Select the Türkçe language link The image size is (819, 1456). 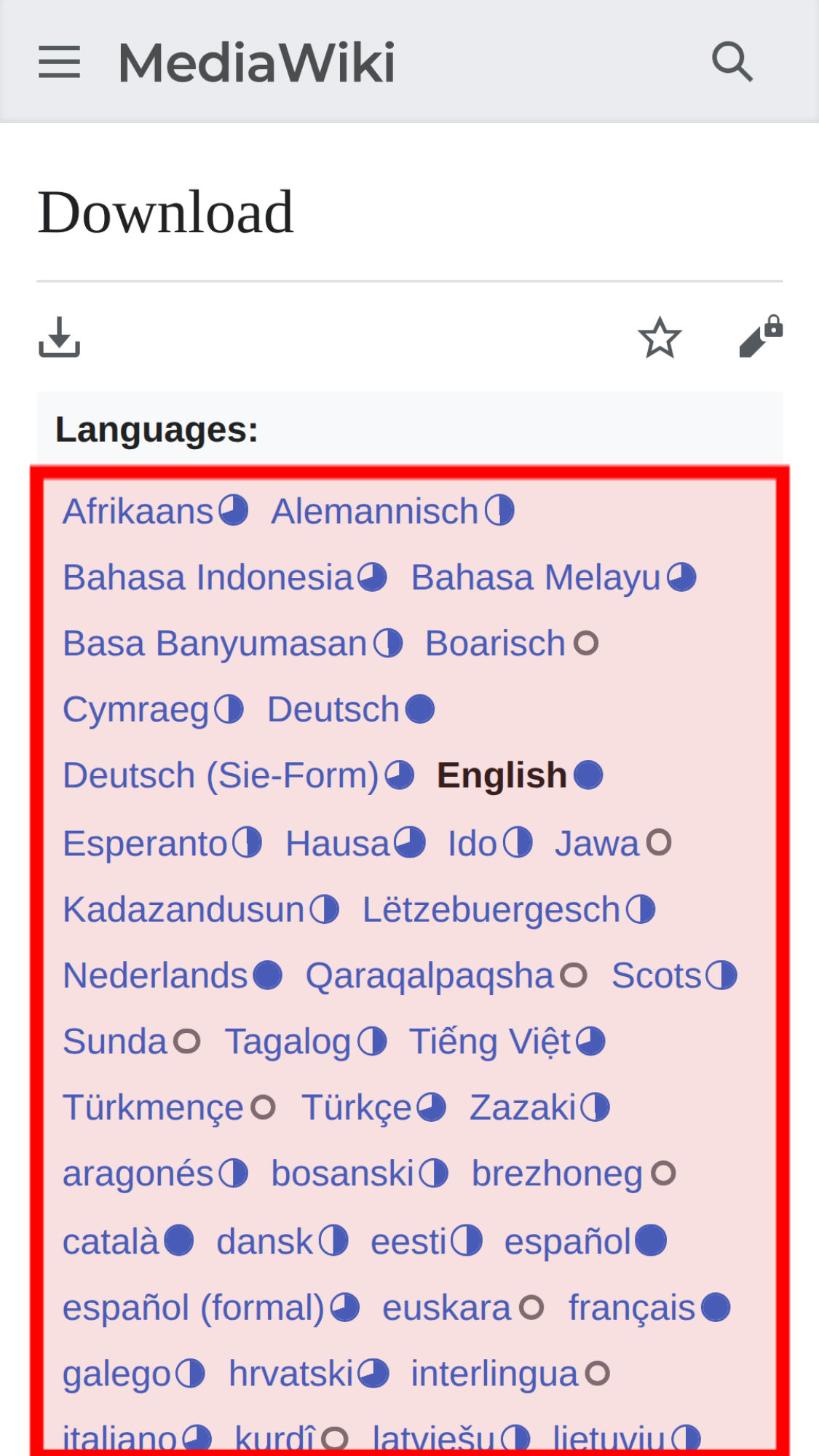click(357, 1108)
